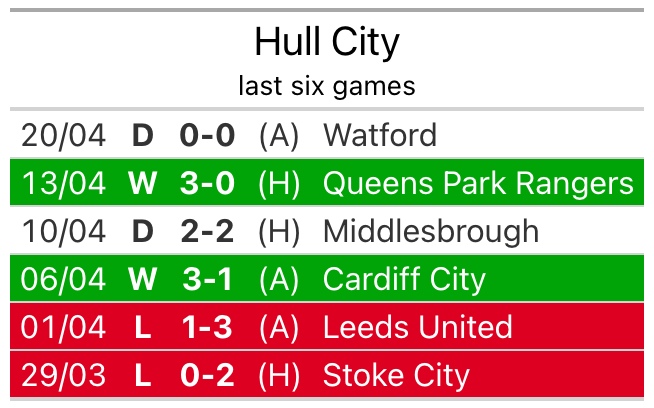
Task: Click the 20/04 date
Action: (63, 135)
